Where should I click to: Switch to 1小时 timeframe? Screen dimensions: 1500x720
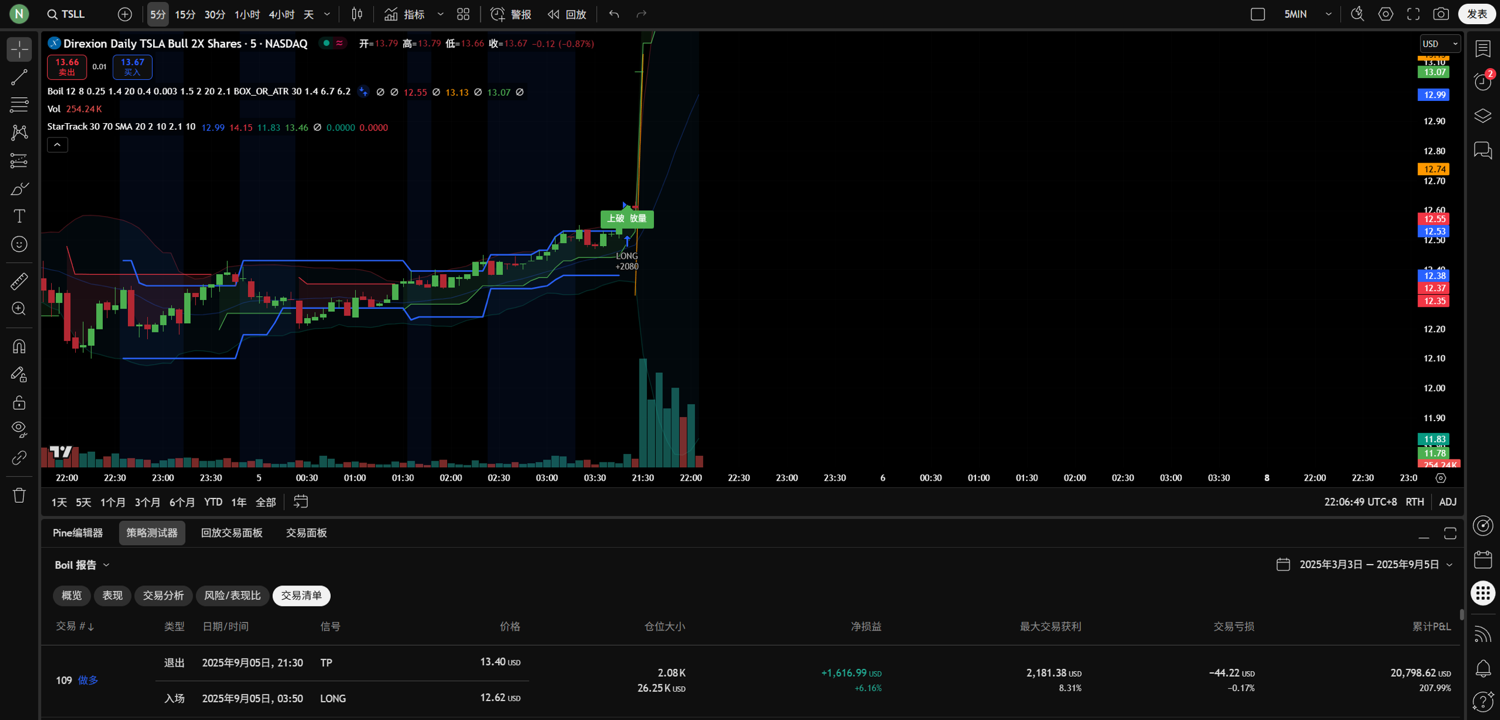(247, 14)
